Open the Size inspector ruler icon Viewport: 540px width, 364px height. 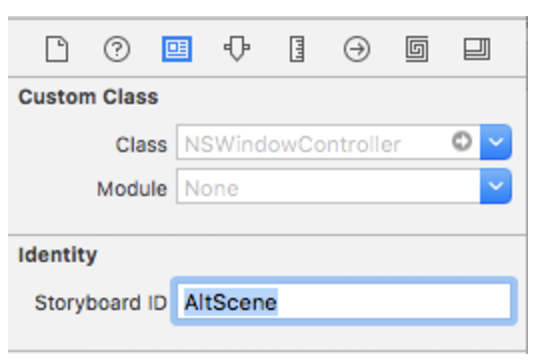297,49
